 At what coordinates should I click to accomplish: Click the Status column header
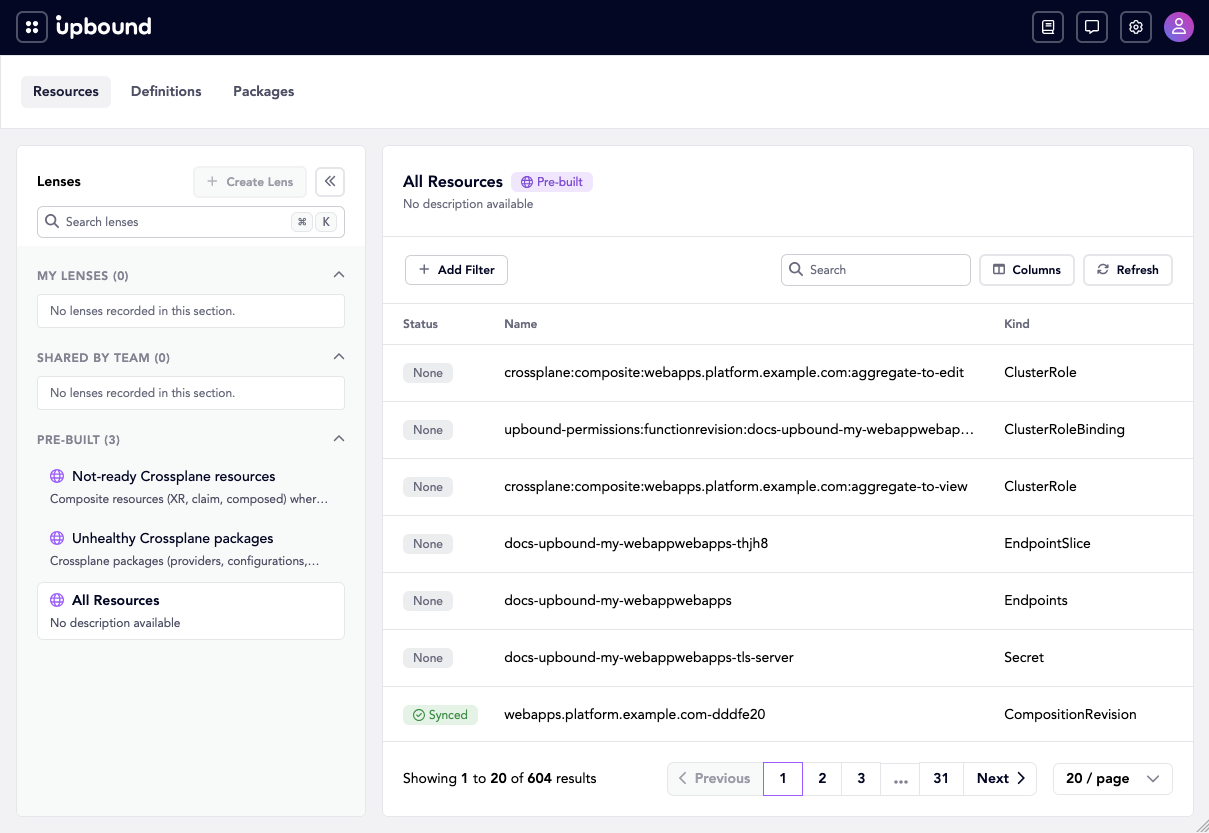tap(420, 324)
